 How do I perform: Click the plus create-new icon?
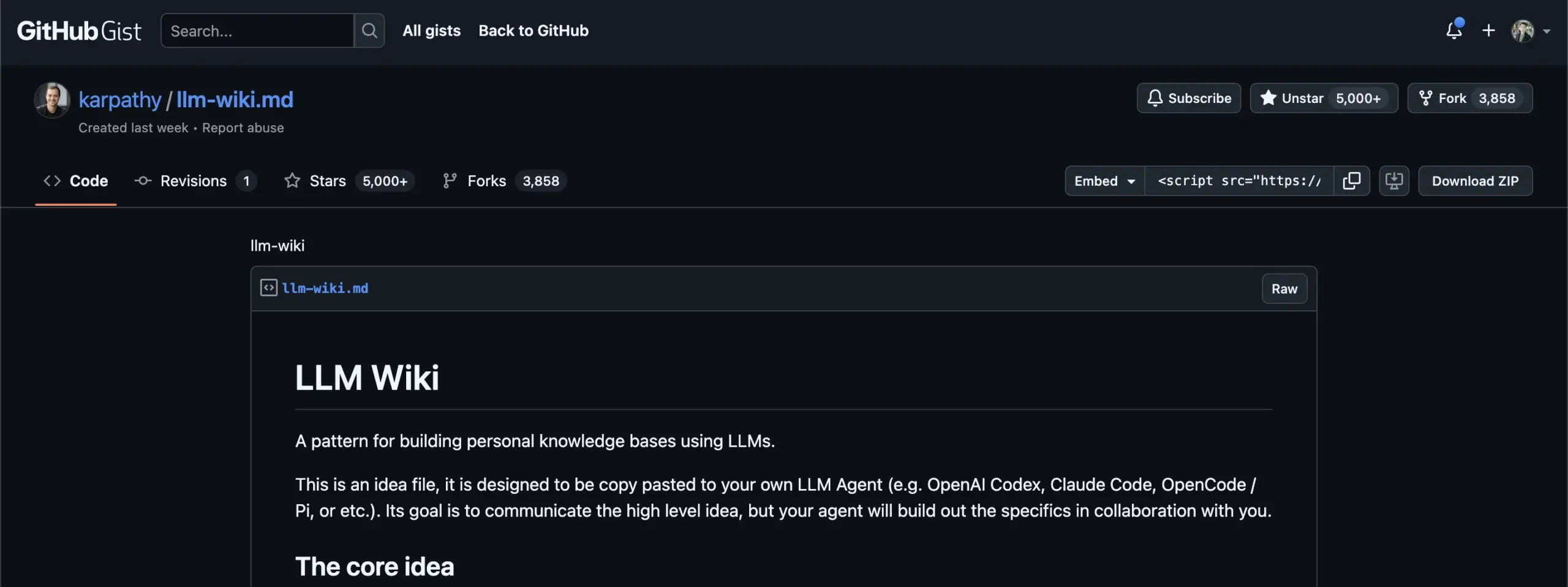tap(1488, 31)
